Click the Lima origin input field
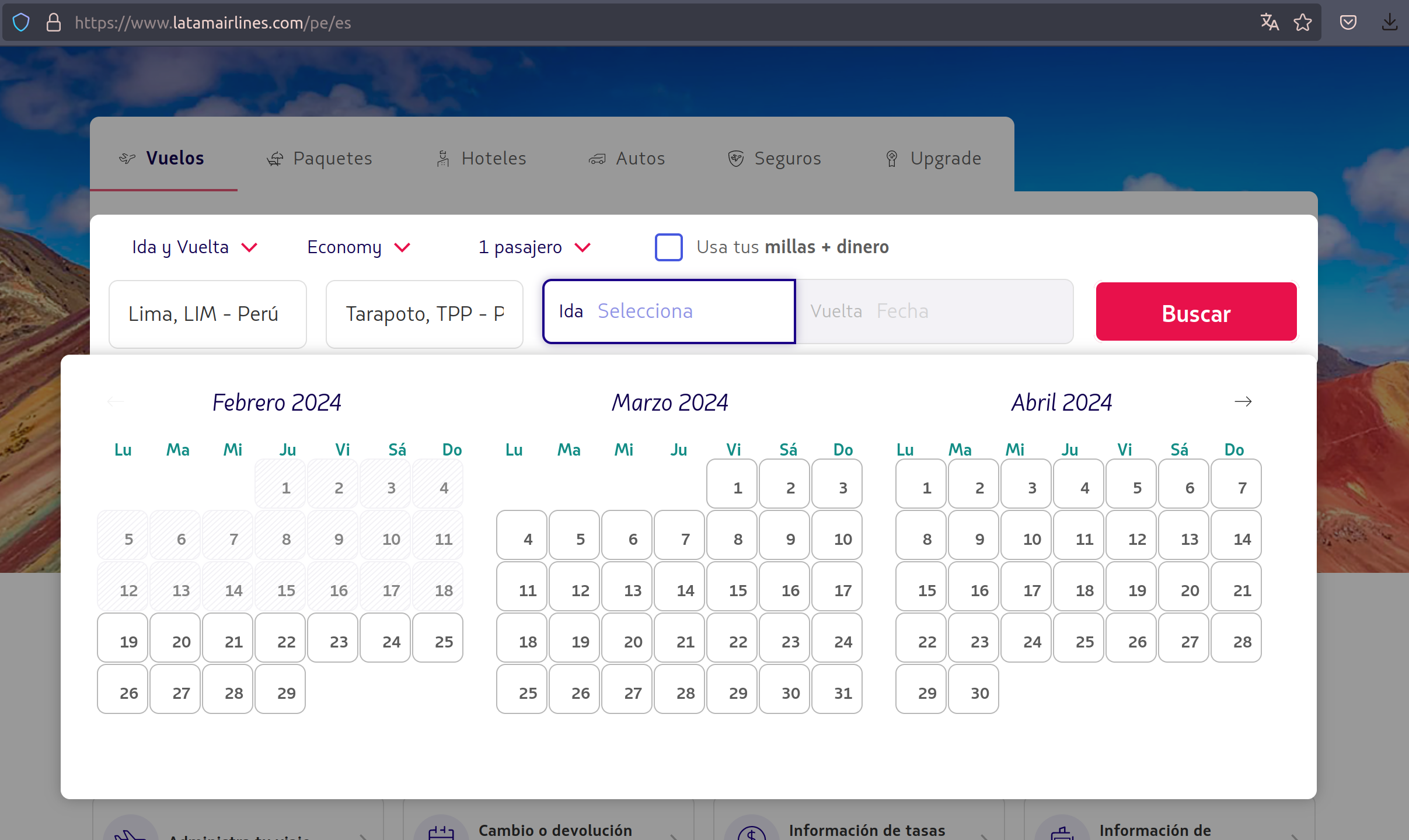The width and height of the screenshot is (1409, 840). pyautogui.click(x=207, y=314)
